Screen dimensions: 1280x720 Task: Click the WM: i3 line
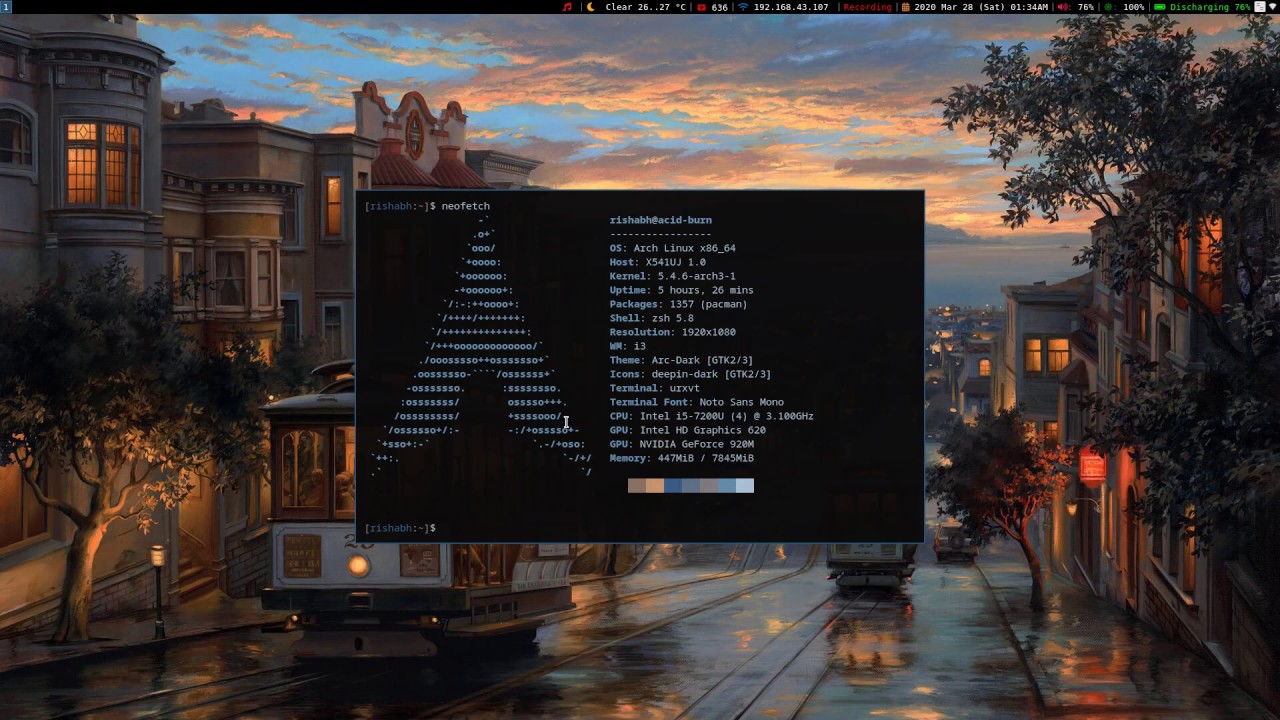[628, 346]
